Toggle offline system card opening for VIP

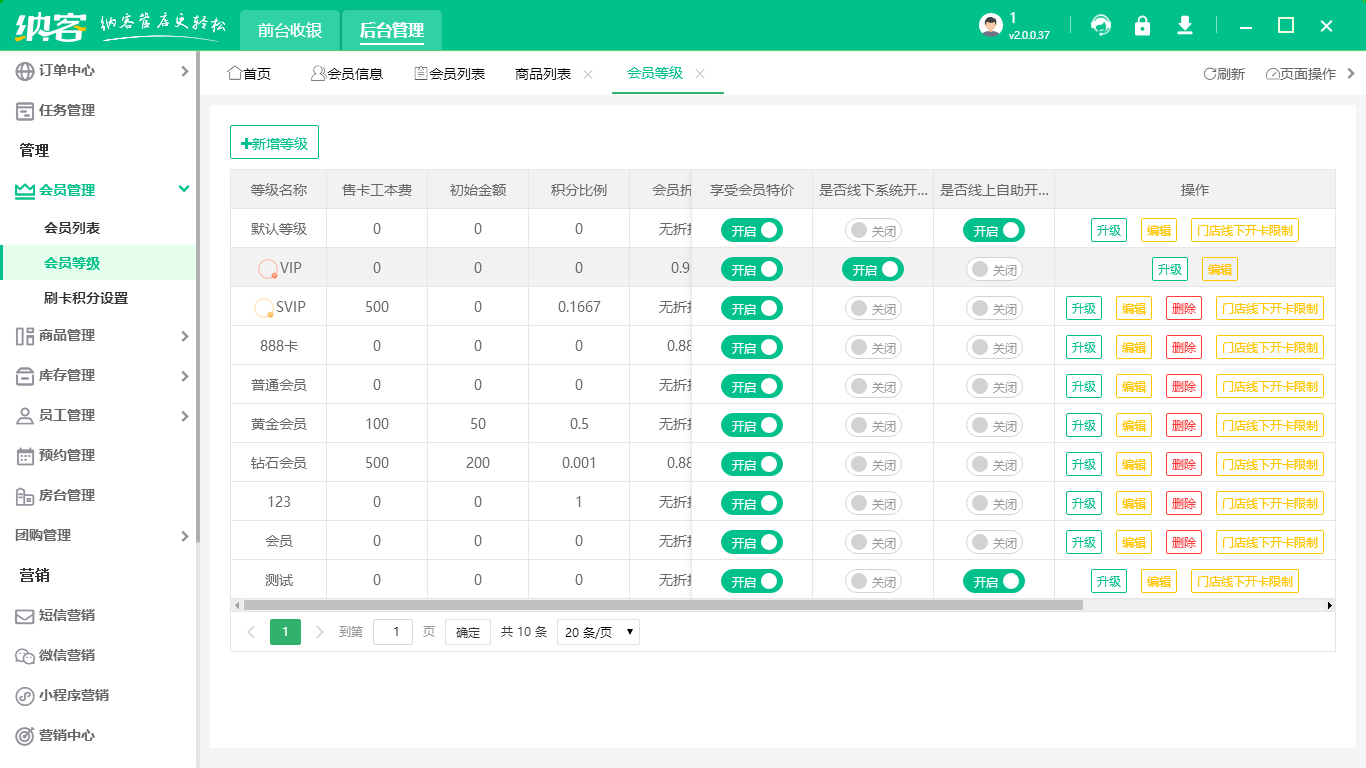(872, 269)
